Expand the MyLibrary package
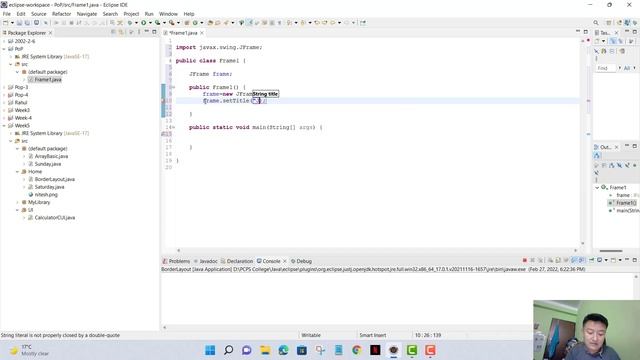Viewport: 640px width, 360px height. pos(18,202)
